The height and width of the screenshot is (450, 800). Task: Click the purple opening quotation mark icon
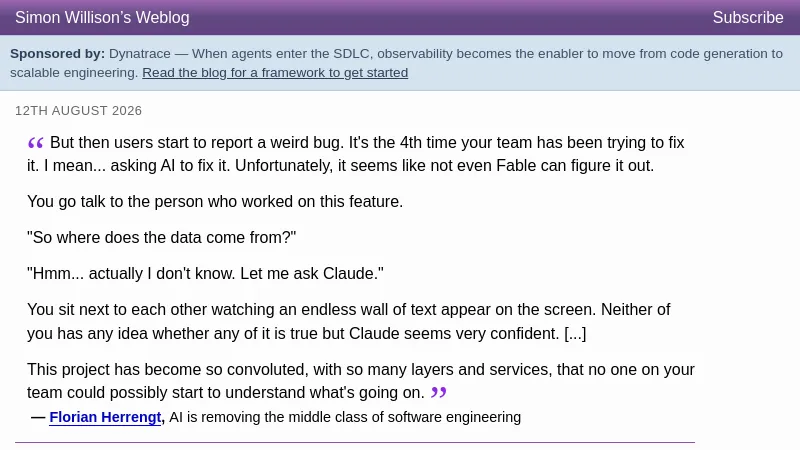36,143
